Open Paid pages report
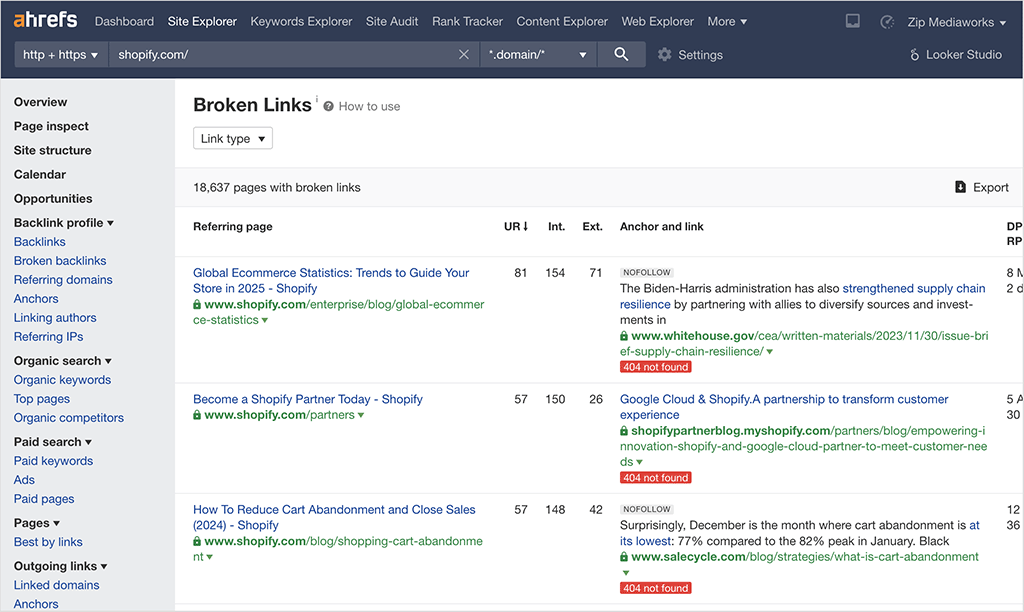 click(44, 498)
